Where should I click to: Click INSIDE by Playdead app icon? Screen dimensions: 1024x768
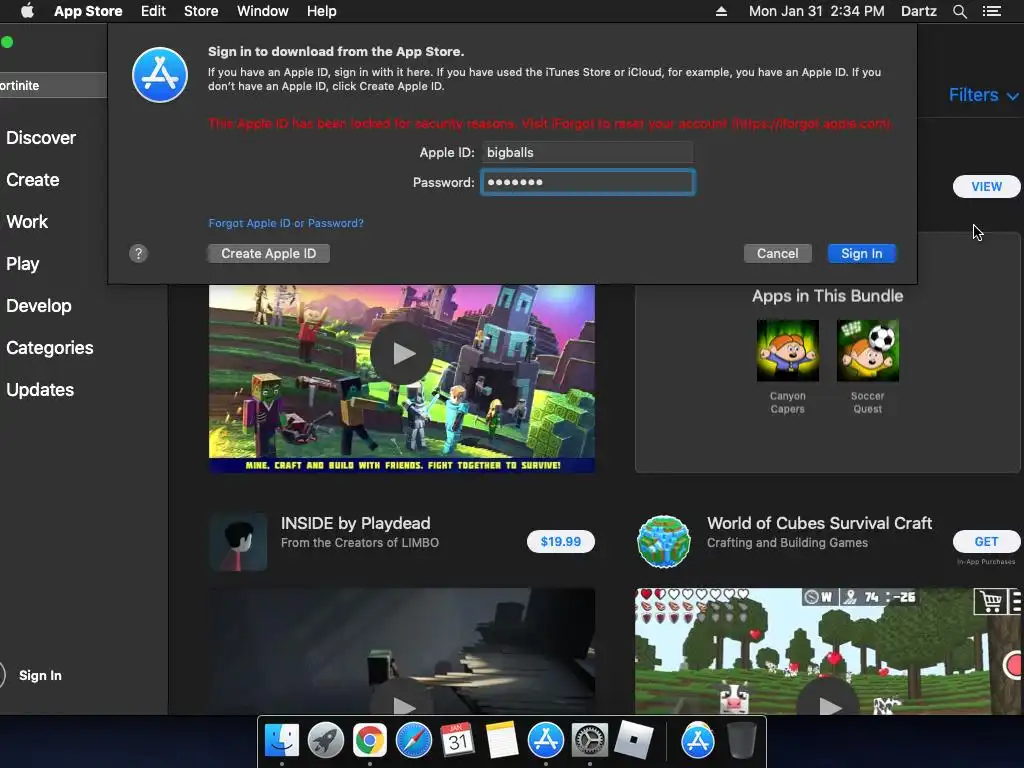point(238,542)
